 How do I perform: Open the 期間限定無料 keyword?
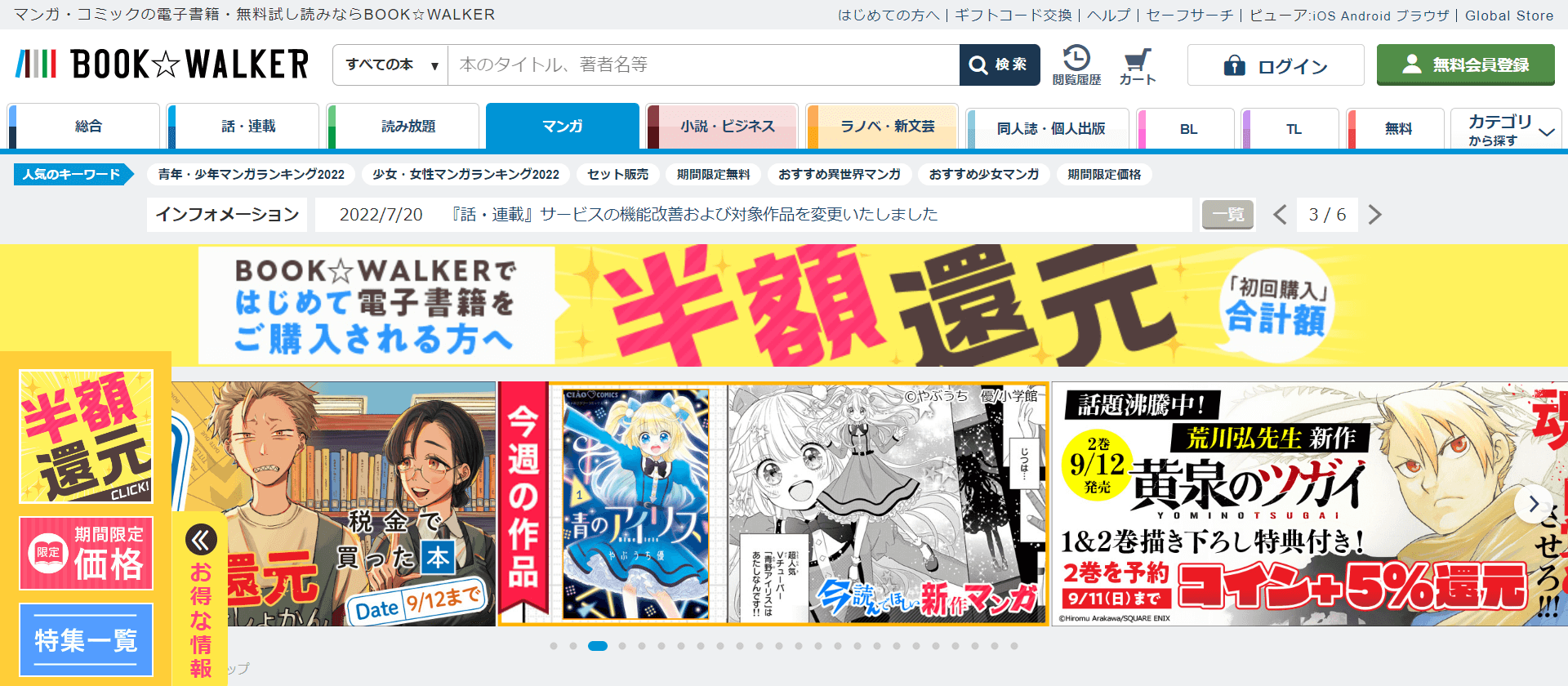point(713,174)
